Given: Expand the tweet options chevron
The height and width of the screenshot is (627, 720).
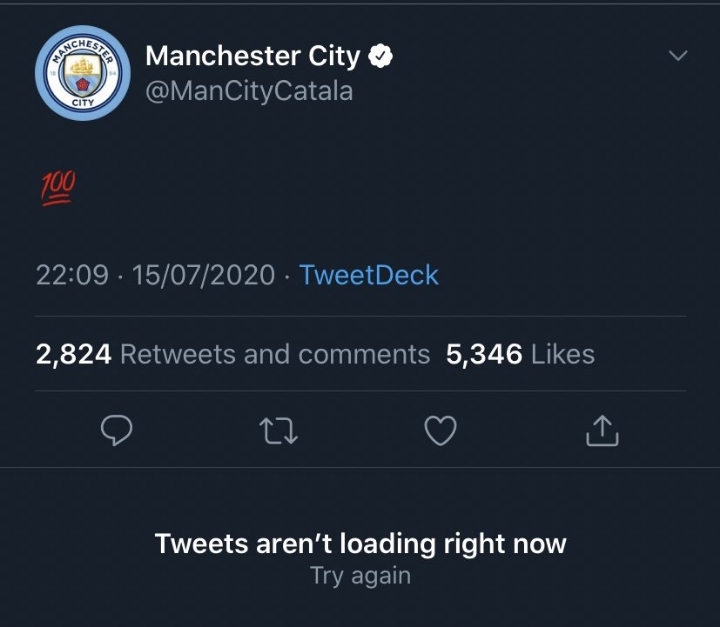Looking at the screenshot, I should pyautogui.click(x=678, y=56).
